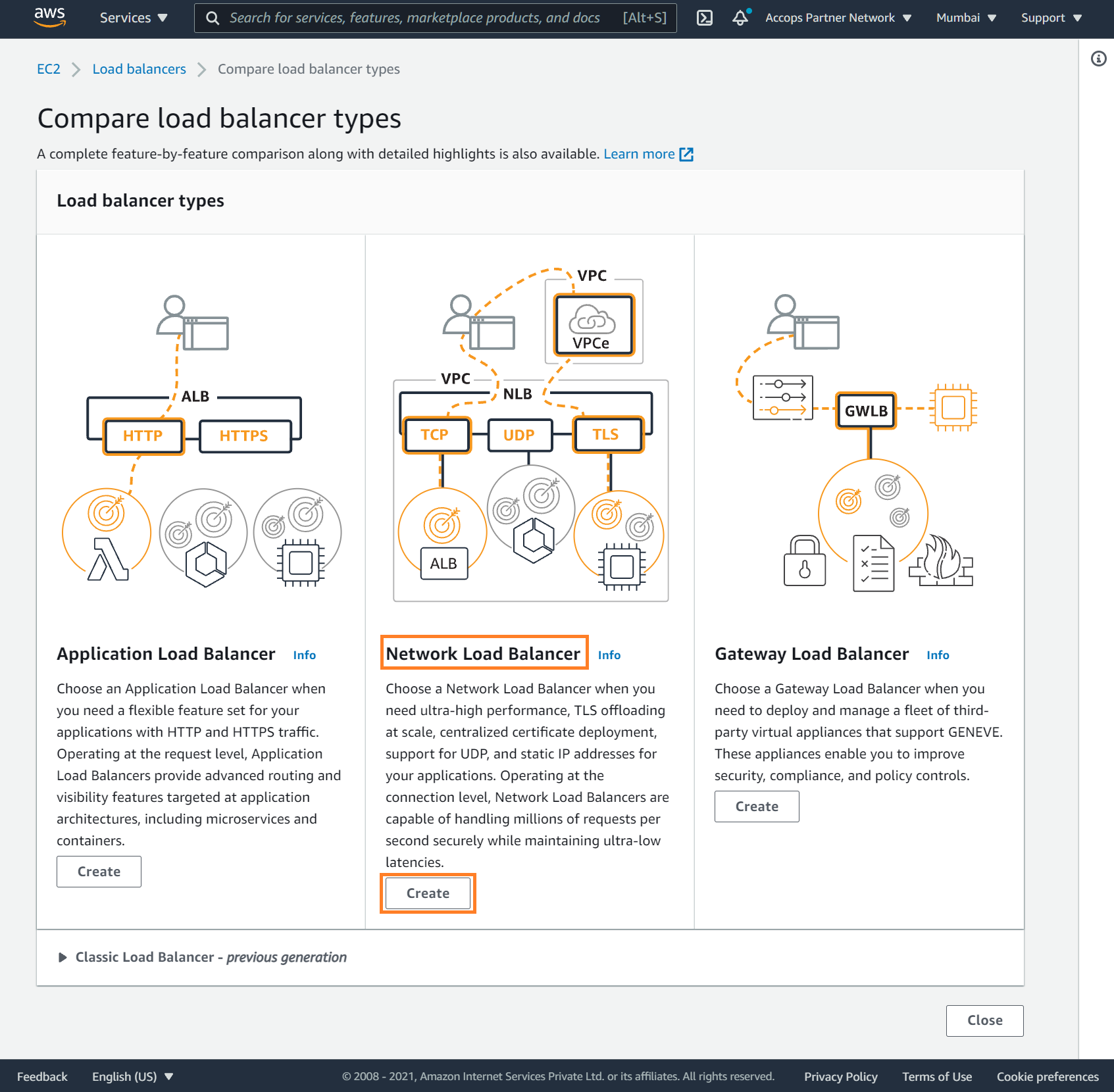Viewport: 1114px width, 1092px height.
Task: Click the Network Load Balancer heading
Action: pyautogui.click(x=483, y=654)
